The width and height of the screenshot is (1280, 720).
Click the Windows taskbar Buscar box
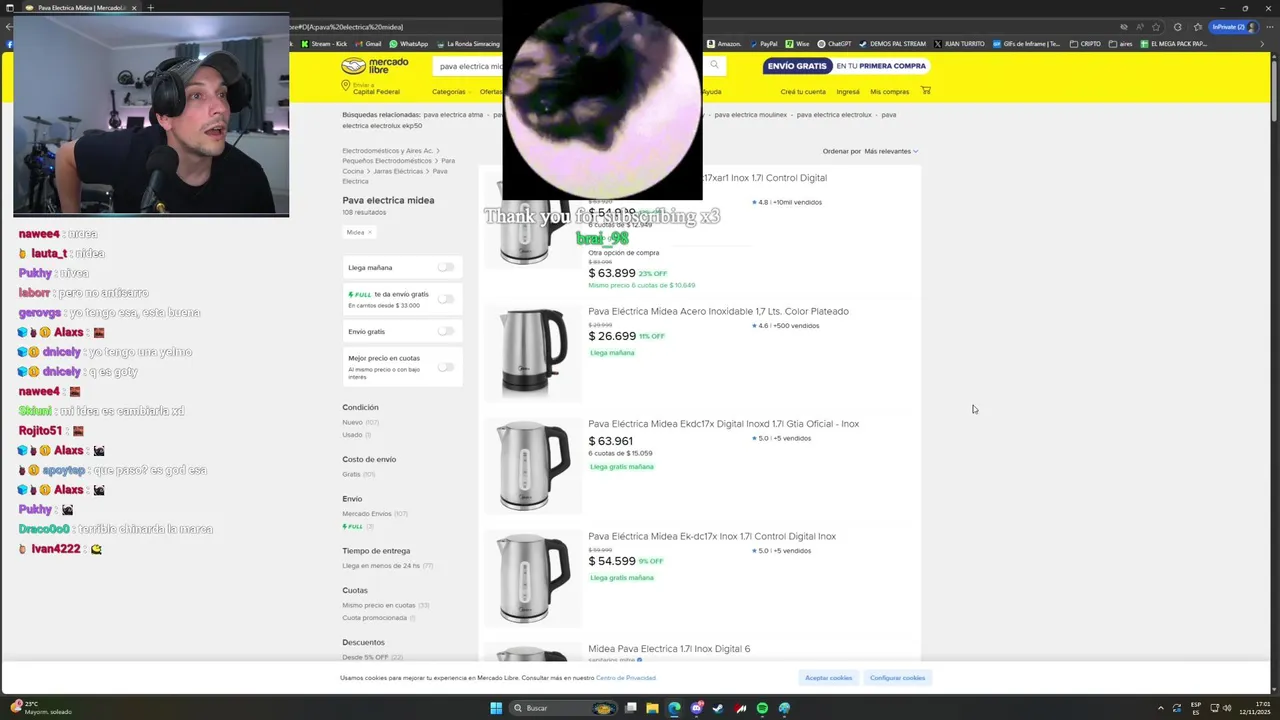coord(564,708)
